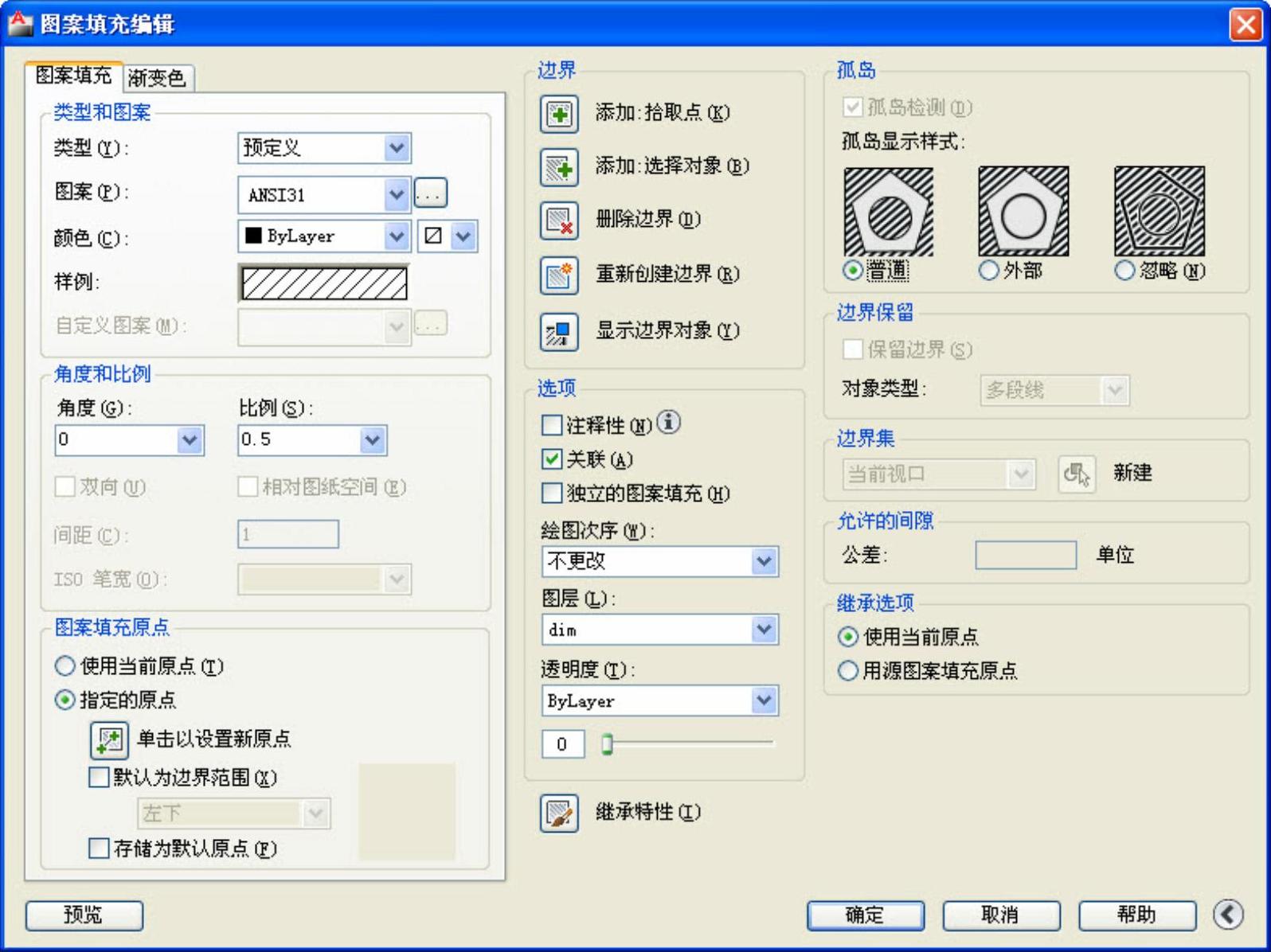Toggle the 关联 checkbox
Screen dimensions: 1271x952
pos(551,459)
